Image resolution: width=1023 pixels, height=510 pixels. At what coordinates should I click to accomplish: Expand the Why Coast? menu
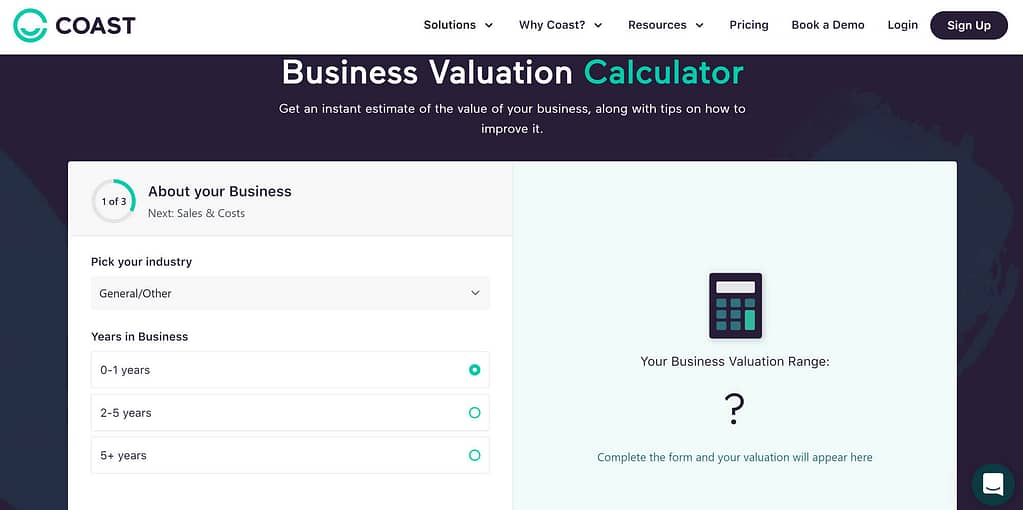click(x=560, y=25)
